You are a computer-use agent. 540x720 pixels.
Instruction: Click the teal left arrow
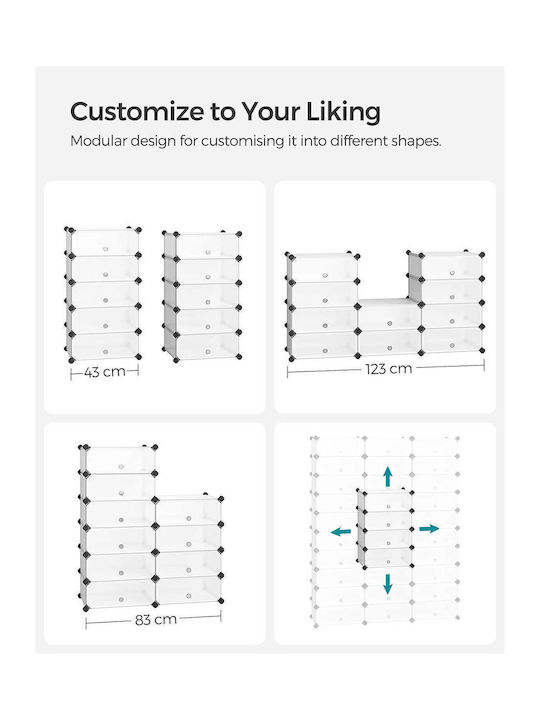[x=341, y=532]
